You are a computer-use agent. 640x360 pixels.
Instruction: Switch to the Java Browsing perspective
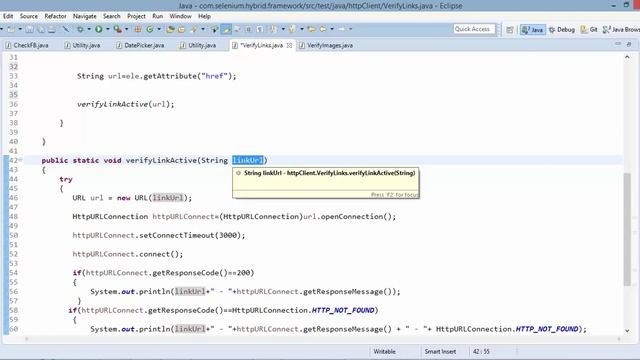click(621, 29)
